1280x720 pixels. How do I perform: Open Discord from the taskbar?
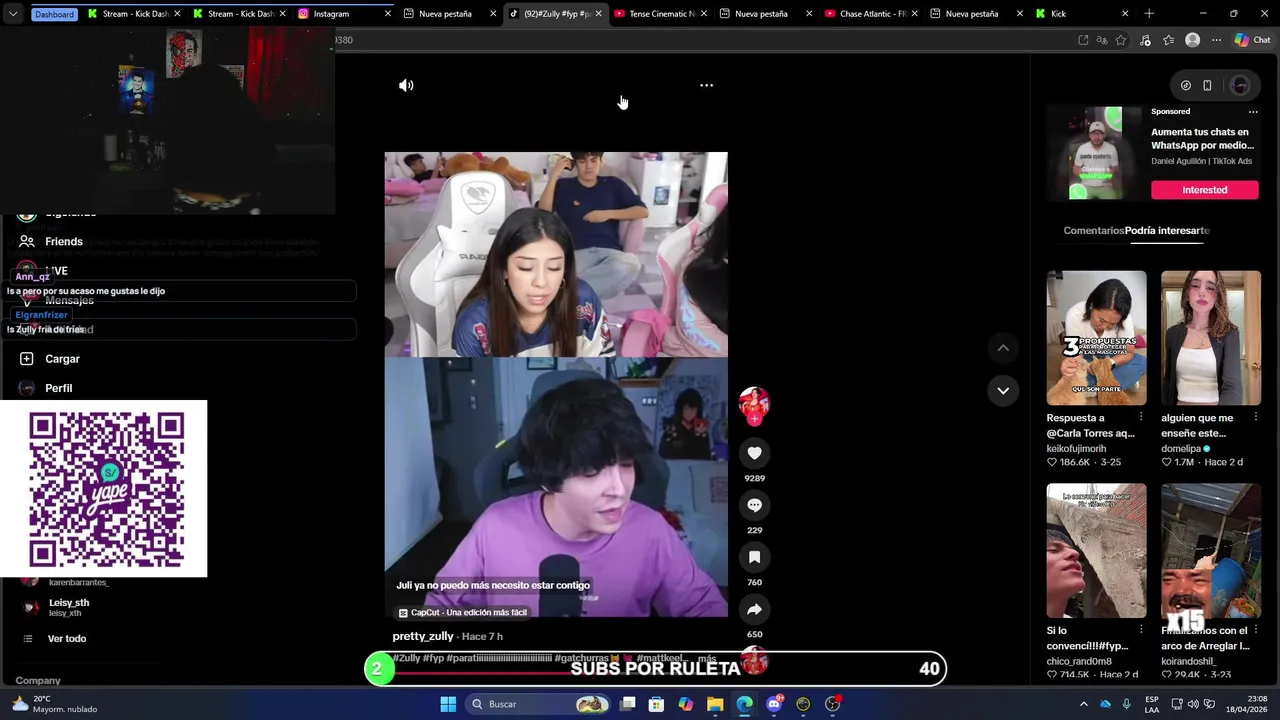pos(774,704)
